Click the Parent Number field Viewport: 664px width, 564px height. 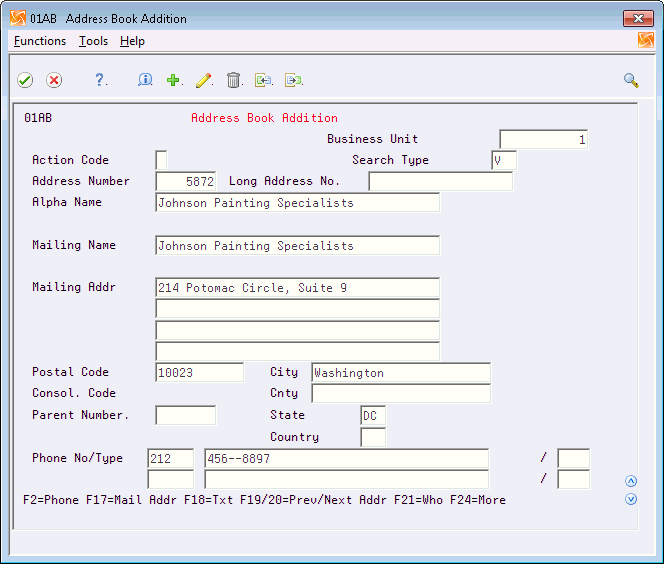click(186, 415)
